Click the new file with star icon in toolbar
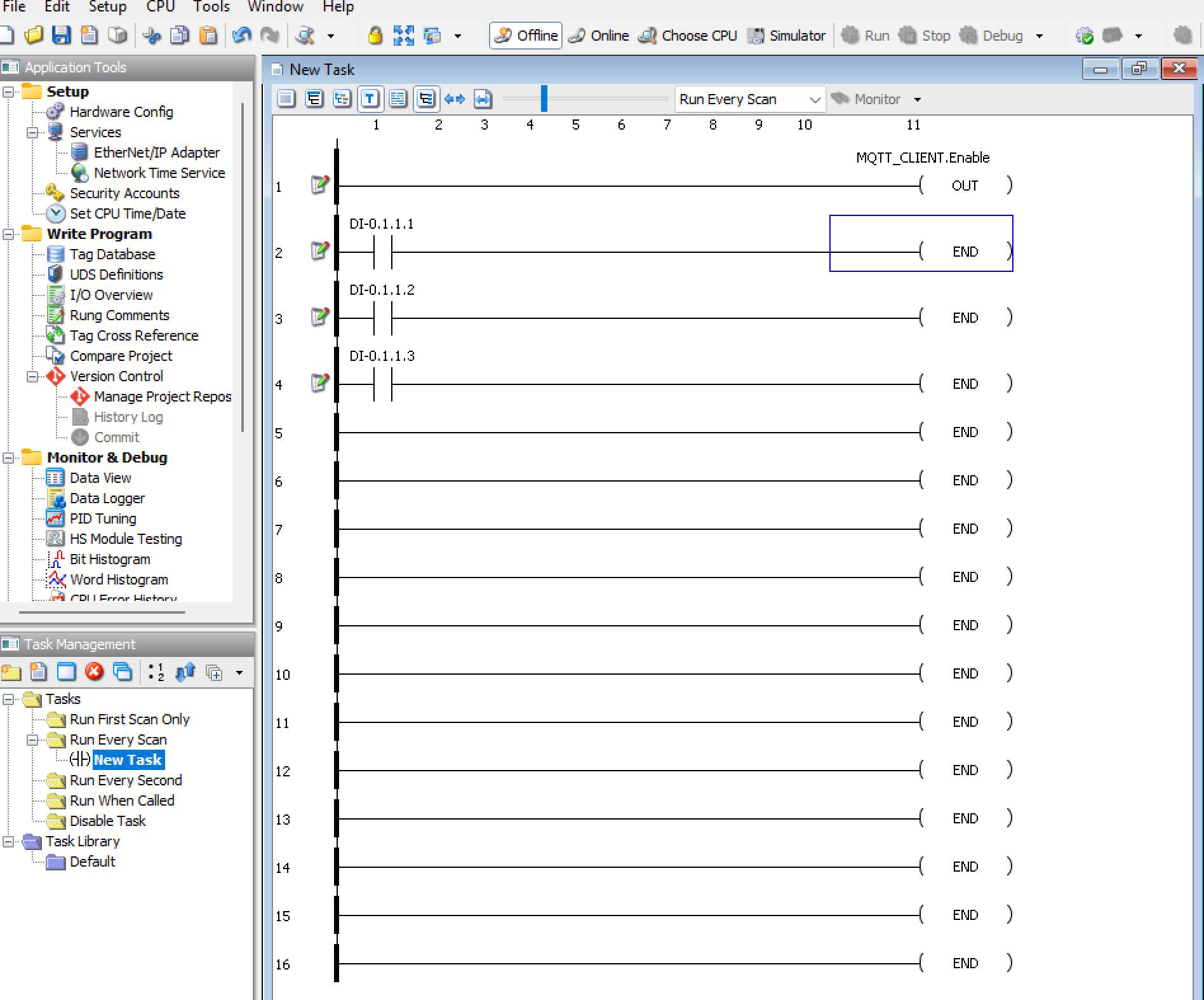The width and height of the screenshot is (1204, 1000). tap(89, 35)
